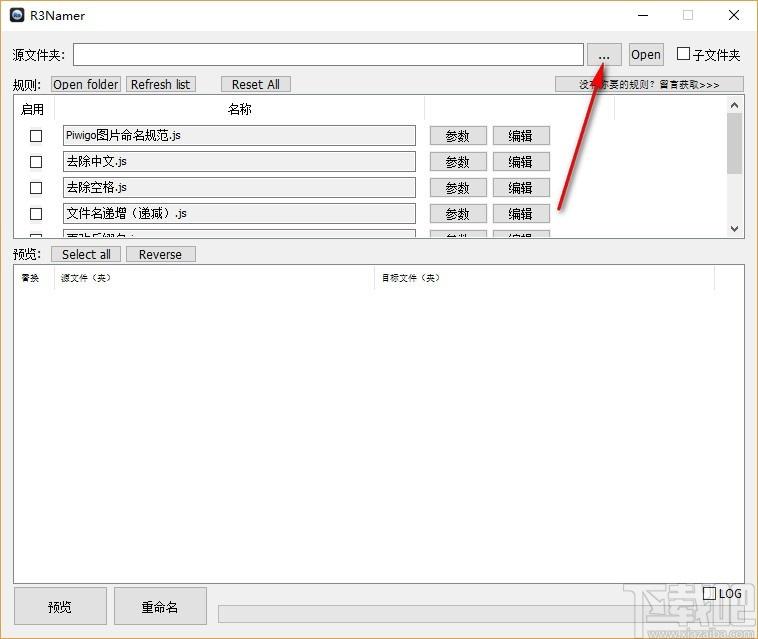Click the source folder path input field
The height and width of the screenshot is (639, 758).
pos(328,55)
